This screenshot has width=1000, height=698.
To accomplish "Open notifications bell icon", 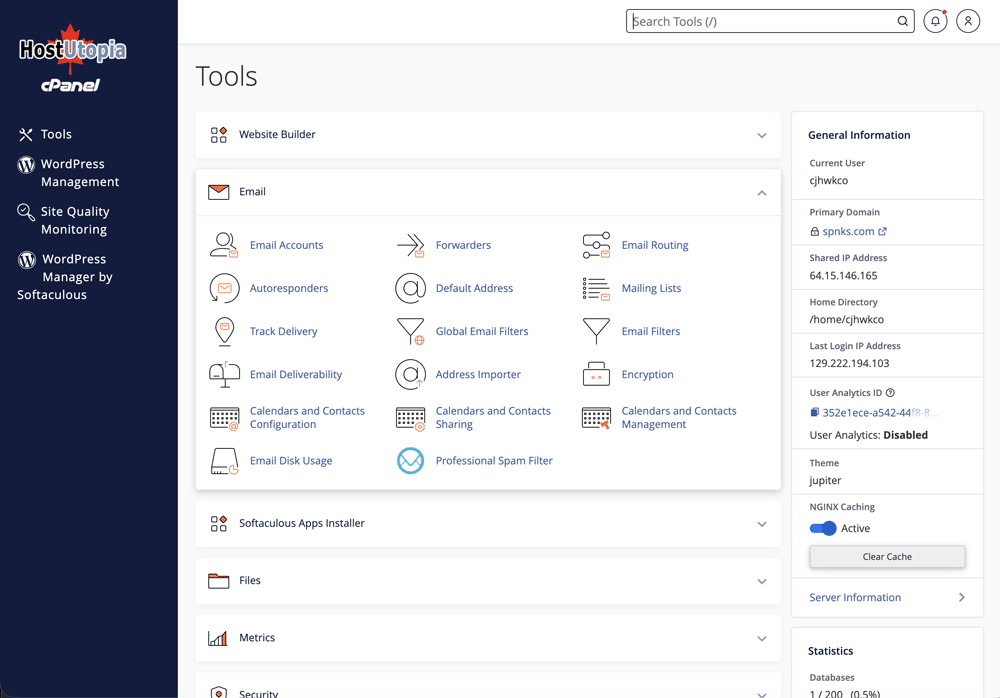I will (935, 21).
